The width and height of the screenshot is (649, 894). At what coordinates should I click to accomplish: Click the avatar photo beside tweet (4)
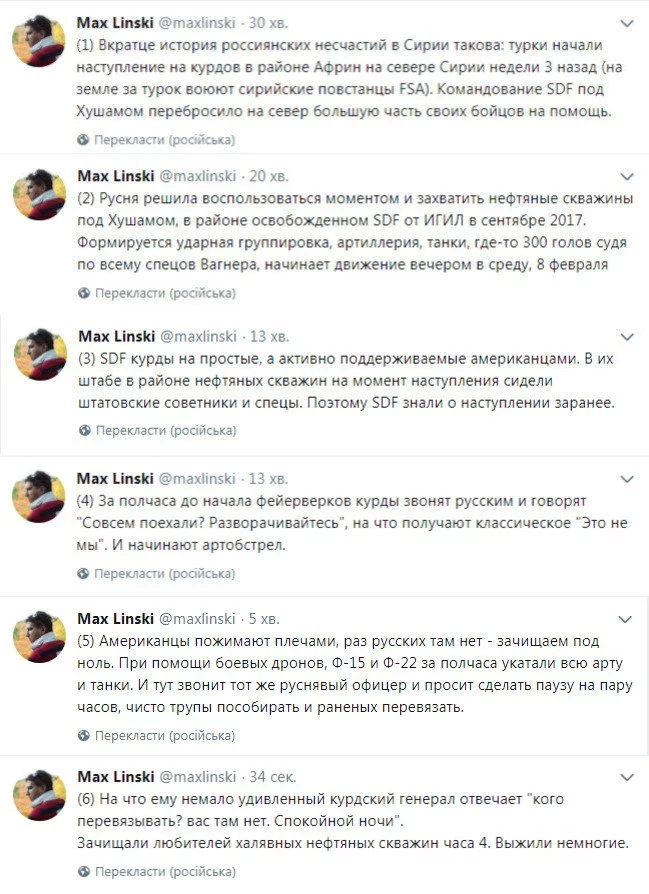39,499
